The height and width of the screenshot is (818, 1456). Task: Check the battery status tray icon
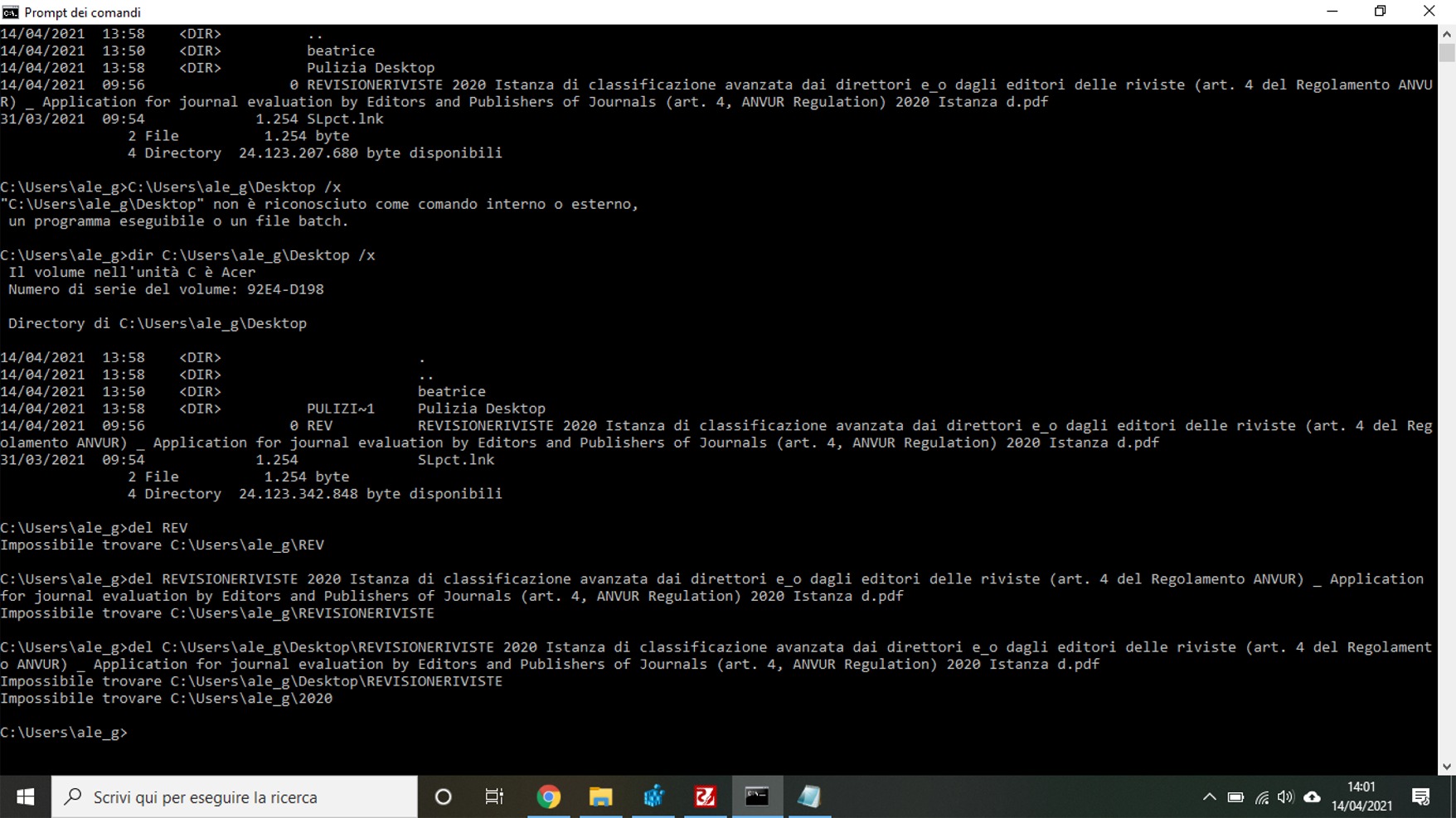[1235, 796]
